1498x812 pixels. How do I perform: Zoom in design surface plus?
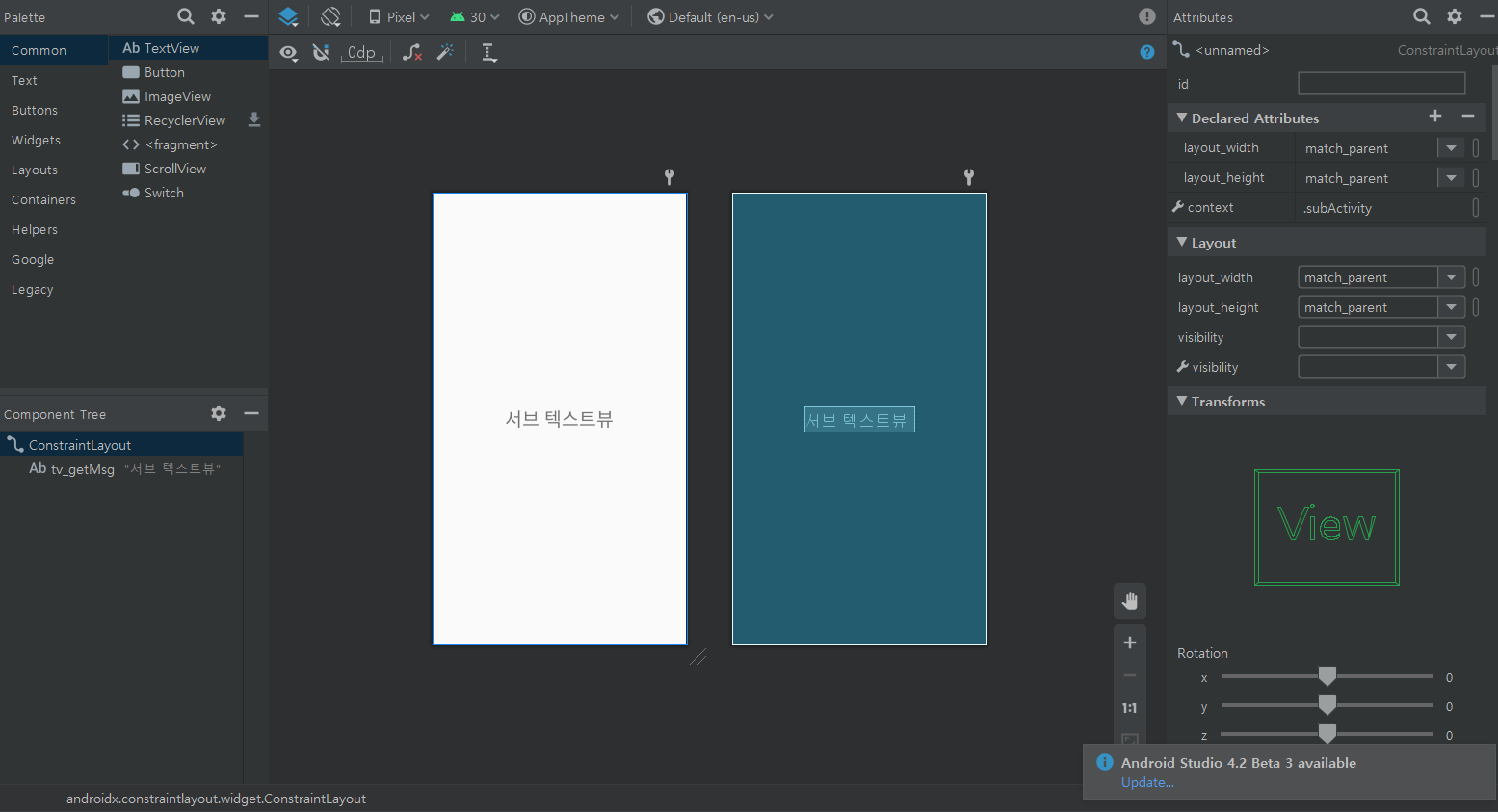coord(1130,642)
